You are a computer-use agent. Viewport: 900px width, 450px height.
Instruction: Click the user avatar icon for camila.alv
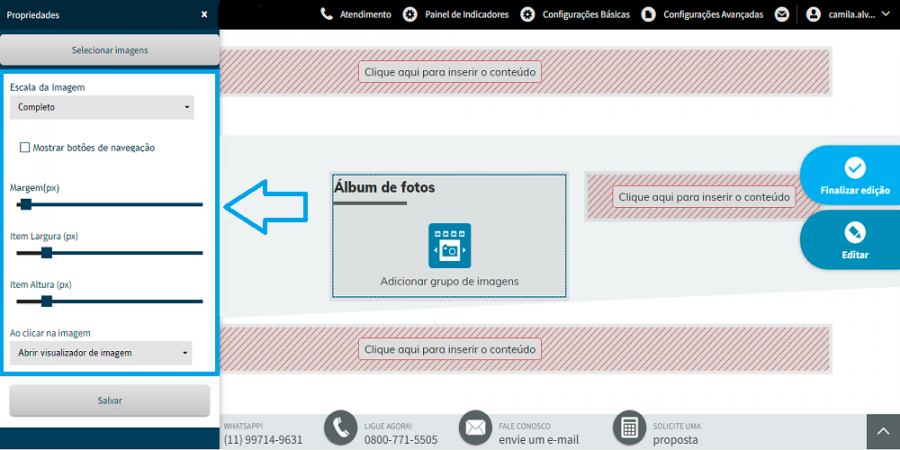[813, 14]
